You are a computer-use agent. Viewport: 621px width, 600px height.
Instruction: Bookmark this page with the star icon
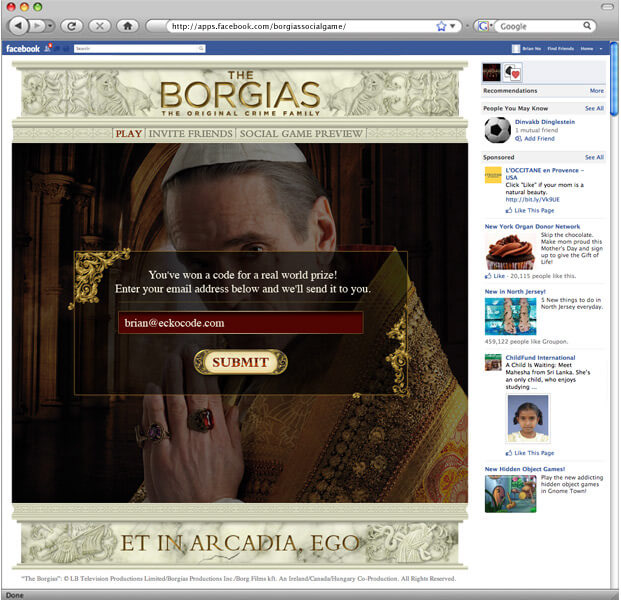pos(441,26)
